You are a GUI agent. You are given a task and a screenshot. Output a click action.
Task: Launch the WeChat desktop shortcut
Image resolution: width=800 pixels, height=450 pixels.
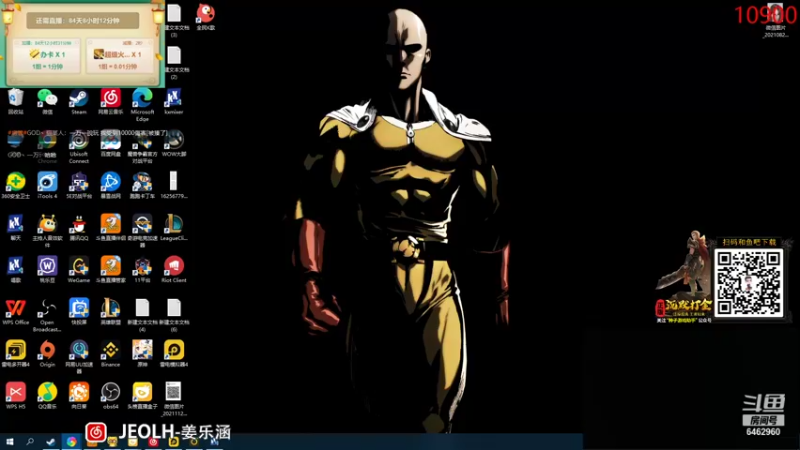coord(47,100)
